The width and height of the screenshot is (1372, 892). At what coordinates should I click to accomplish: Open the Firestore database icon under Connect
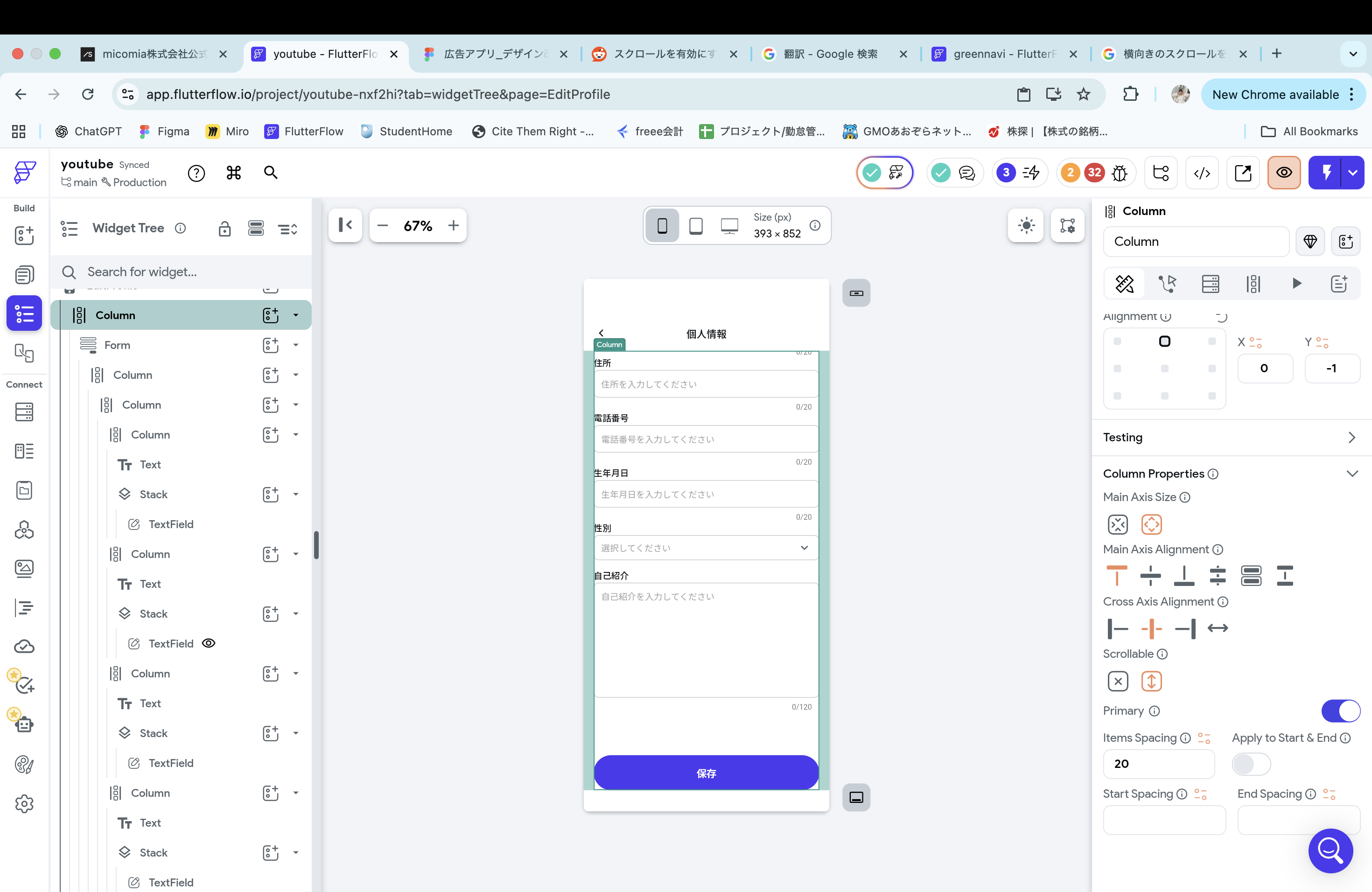pos(24,412)
